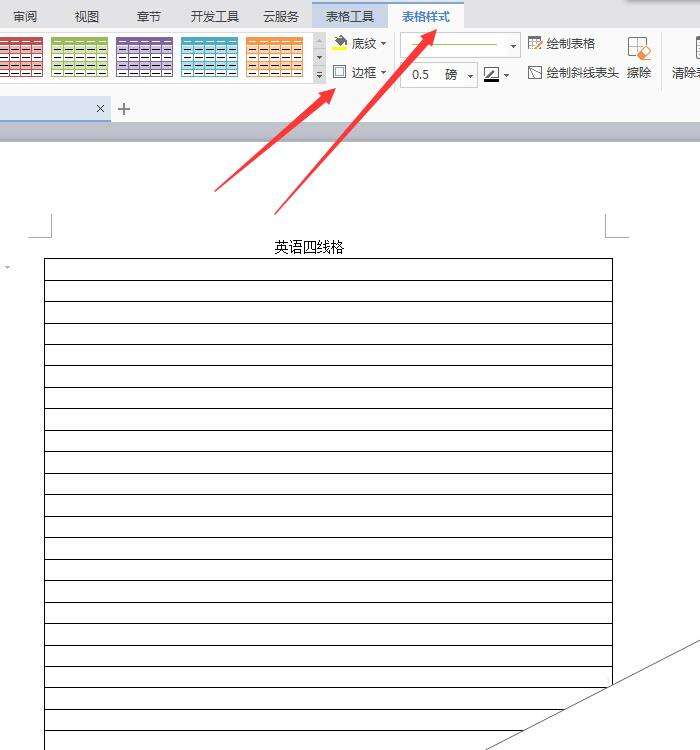Open the 审阅 ribbon tab
Image resolution: width=700 pixels, height=750 pixels.
pos(25,17)
